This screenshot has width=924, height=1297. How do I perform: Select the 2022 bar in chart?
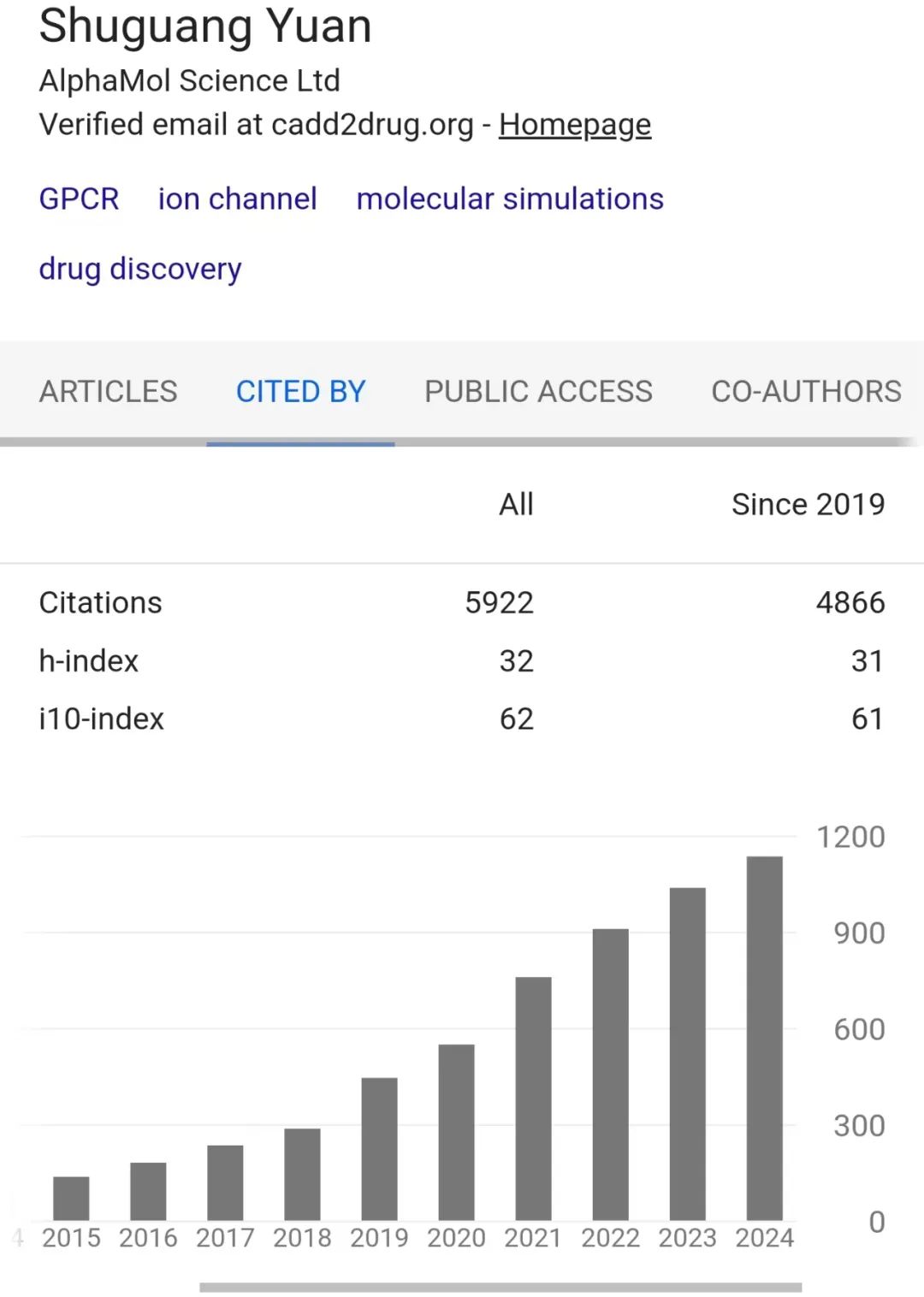(x=610, y=1075)
